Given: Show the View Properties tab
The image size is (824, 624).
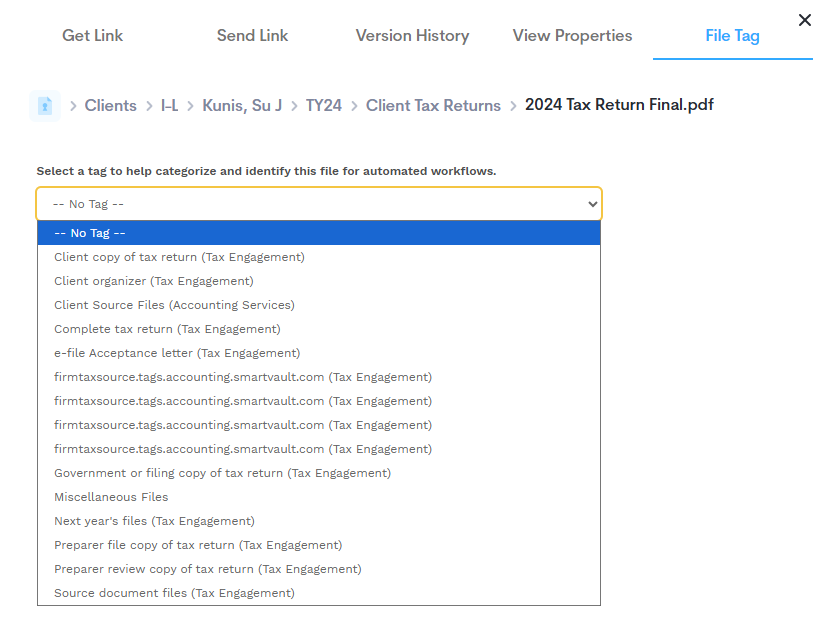Looking at the screenshot, I should coord(572,36).
